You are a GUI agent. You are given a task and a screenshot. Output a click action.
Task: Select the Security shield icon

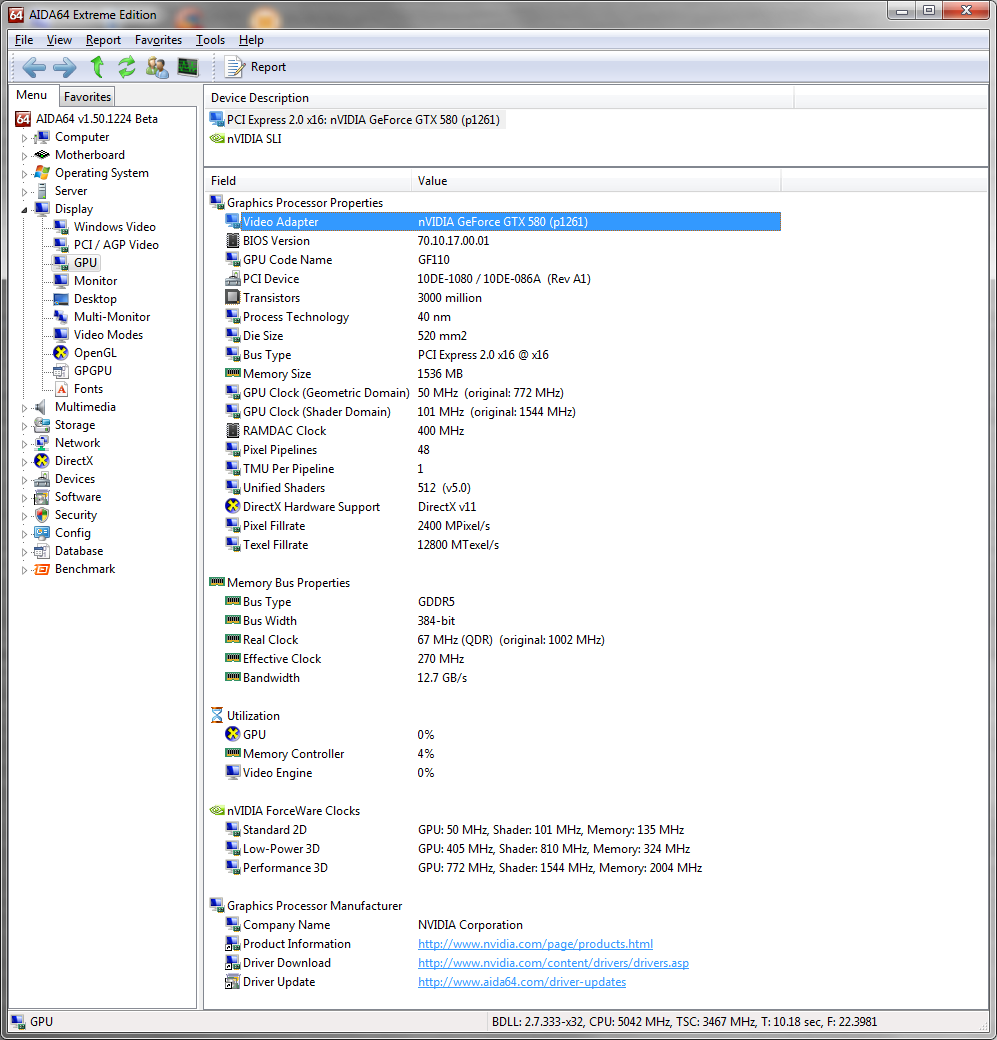tap(42, 515)
